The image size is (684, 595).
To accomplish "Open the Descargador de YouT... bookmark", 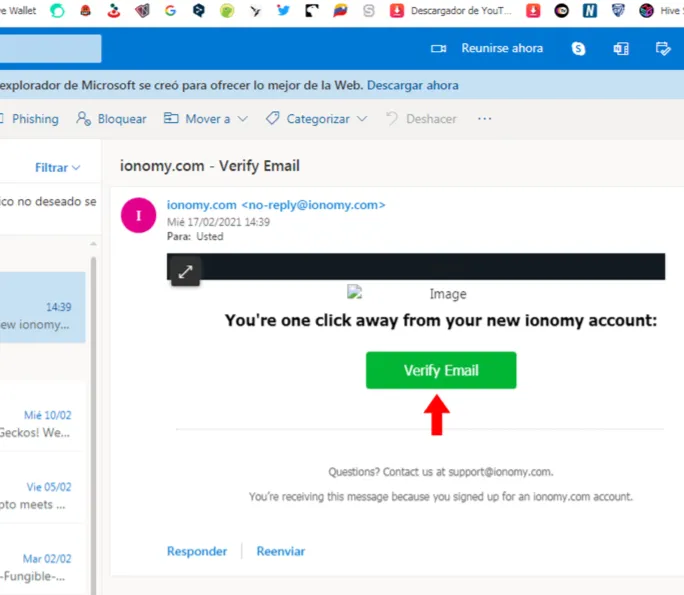I will coord(450,10).
